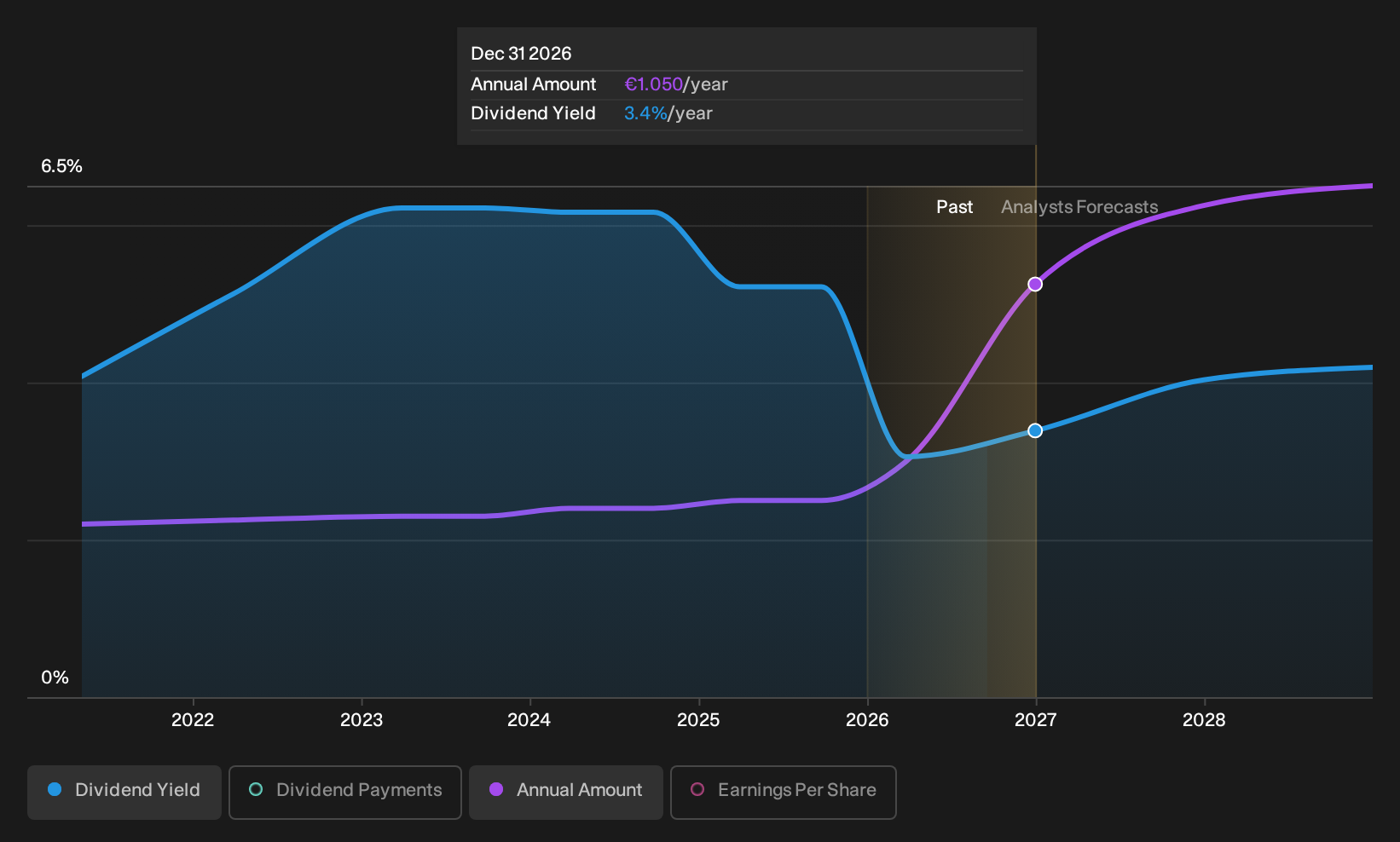Click the 2022 x-axis label

(193, 720)
